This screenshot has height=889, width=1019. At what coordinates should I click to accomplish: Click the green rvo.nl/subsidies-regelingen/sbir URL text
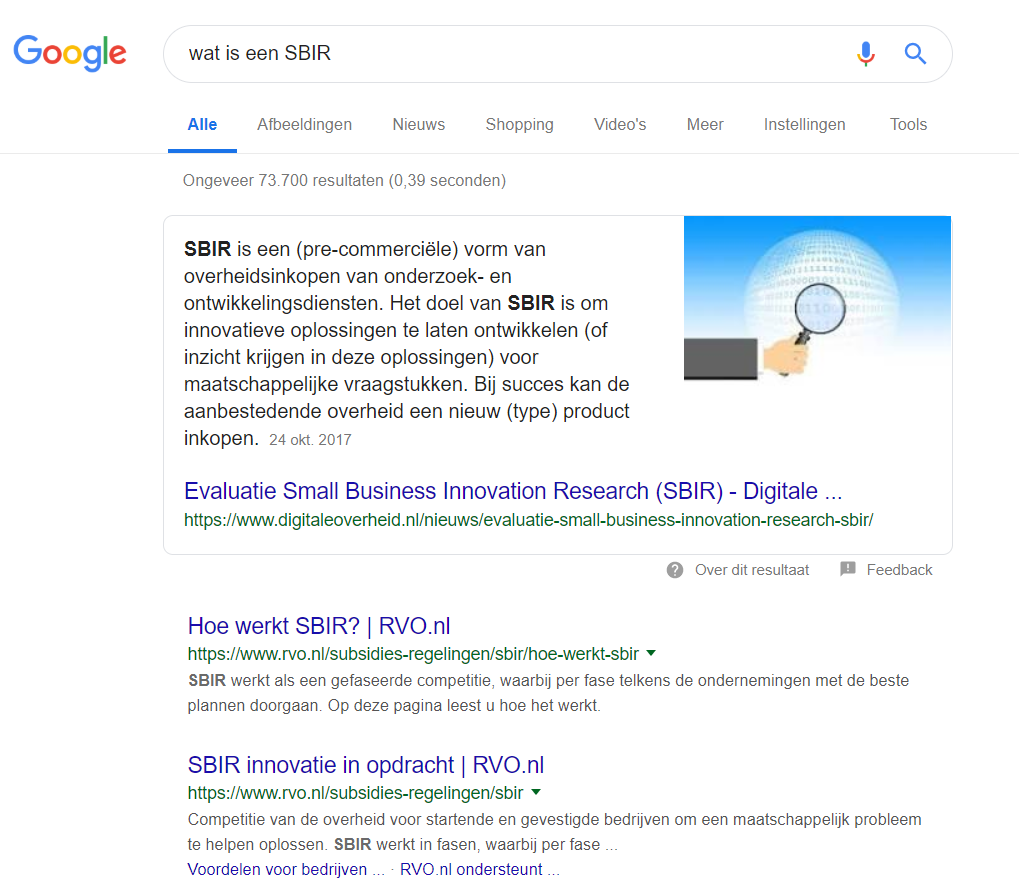[x=355, y=793]
